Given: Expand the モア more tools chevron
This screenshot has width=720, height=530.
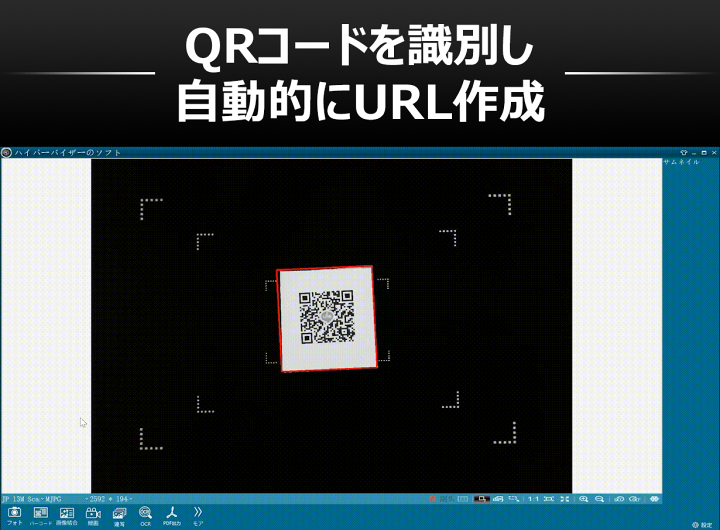Looking at the screenshot, I should [198, 516].
